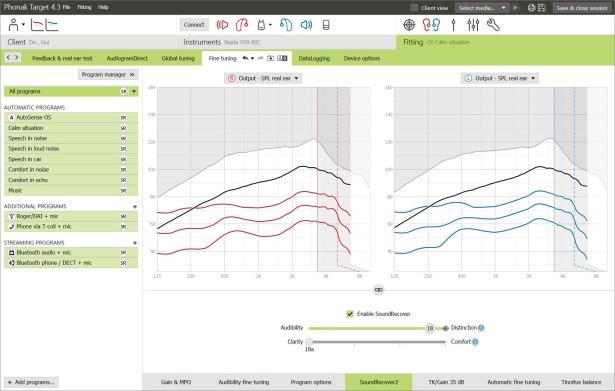The height and width of the screenshot is (391, 615).
Task: Open the undo history dropdown arrow
Action: click(x=252, y=58)
